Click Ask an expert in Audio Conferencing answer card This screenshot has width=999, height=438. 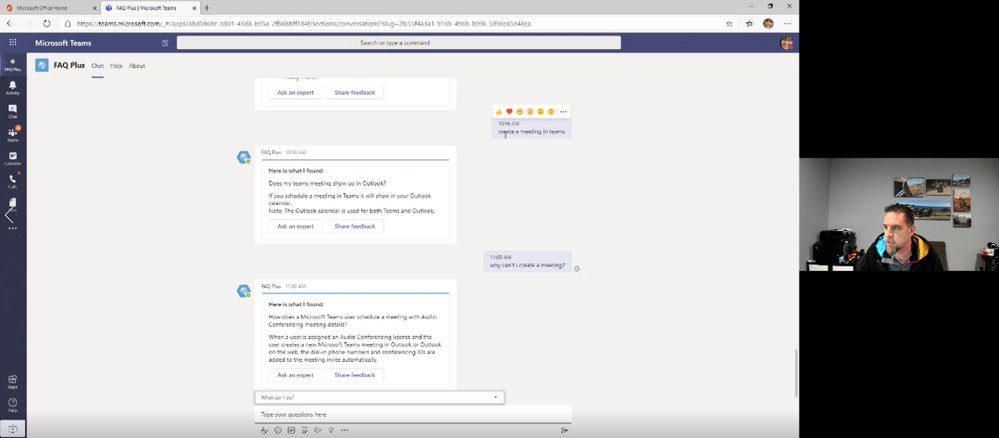pyautogui.click(x=296, y=375)
